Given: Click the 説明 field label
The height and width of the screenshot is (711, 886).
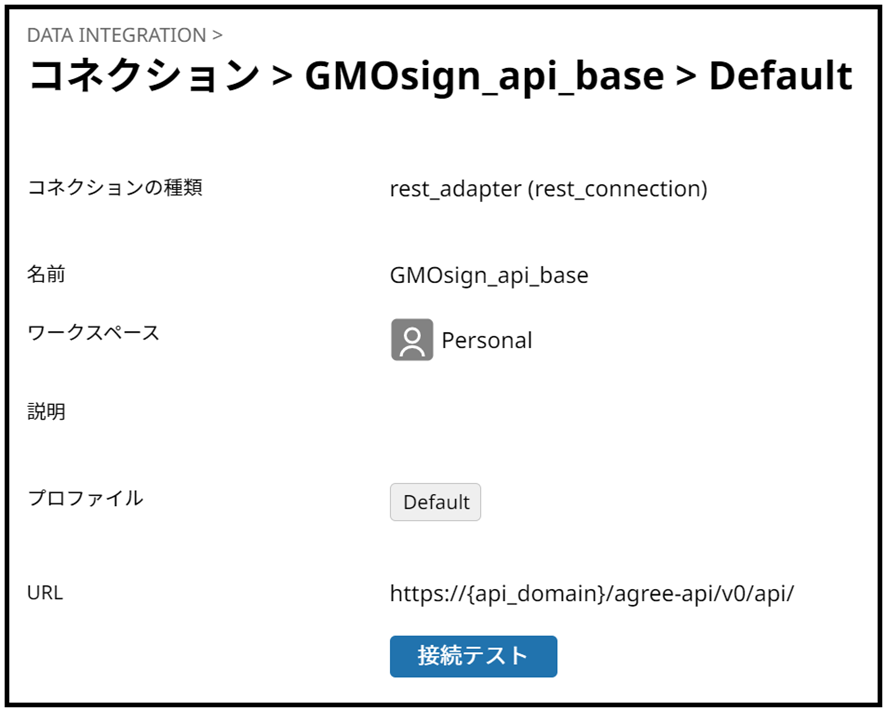Looking at the screenshot, I should 46,411.
